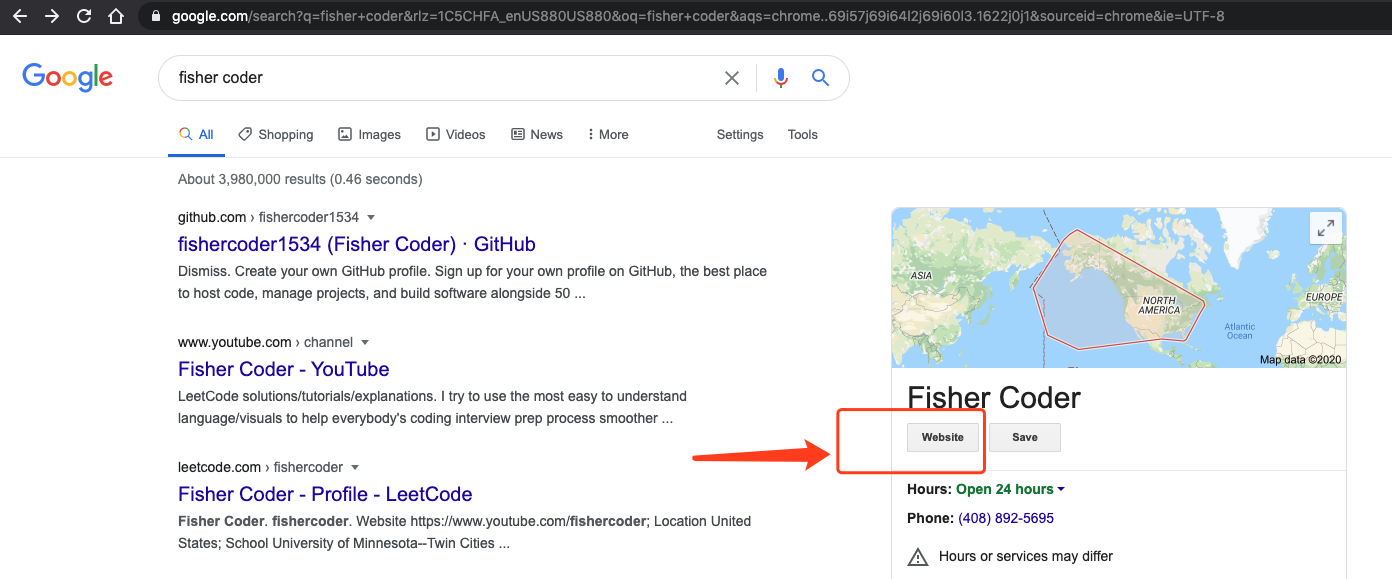The image size is (1392, 579).
Task: Start voice search with microphone icon
Action: tap(781, 78)
